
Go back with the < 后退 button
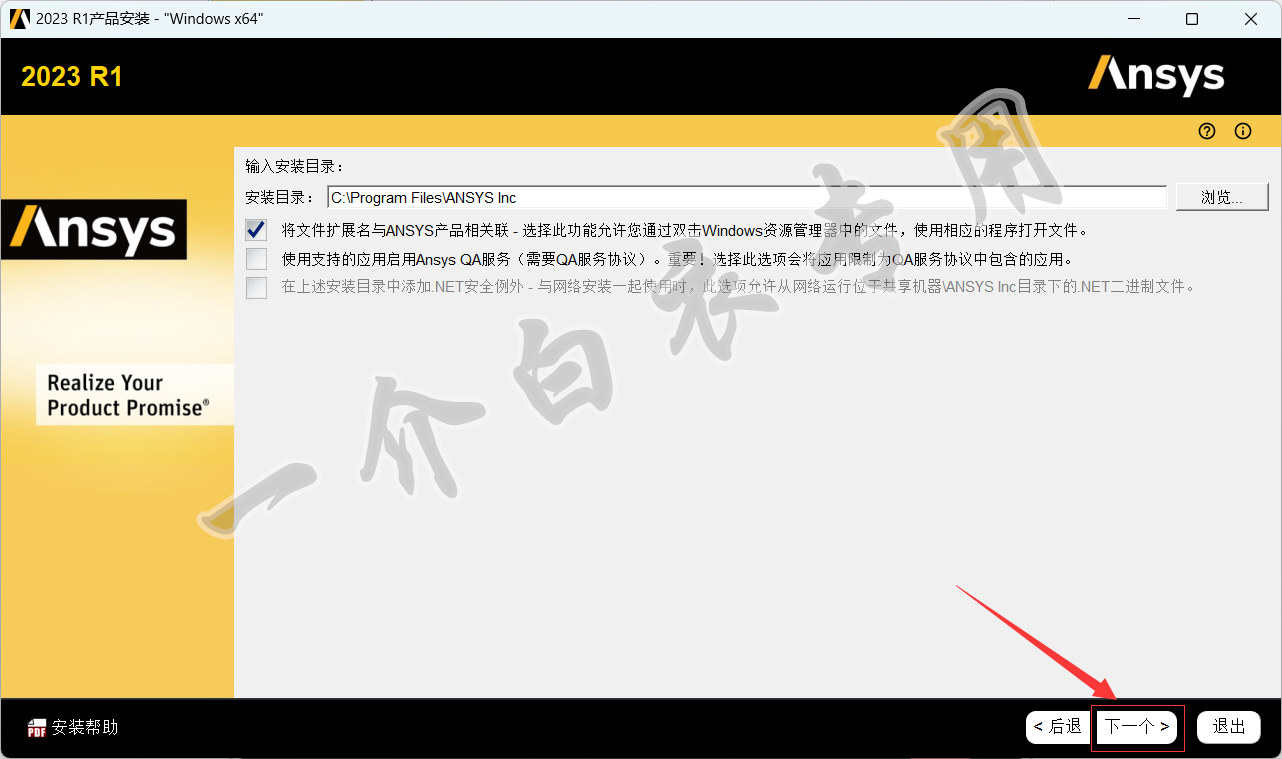point(1058,727)
